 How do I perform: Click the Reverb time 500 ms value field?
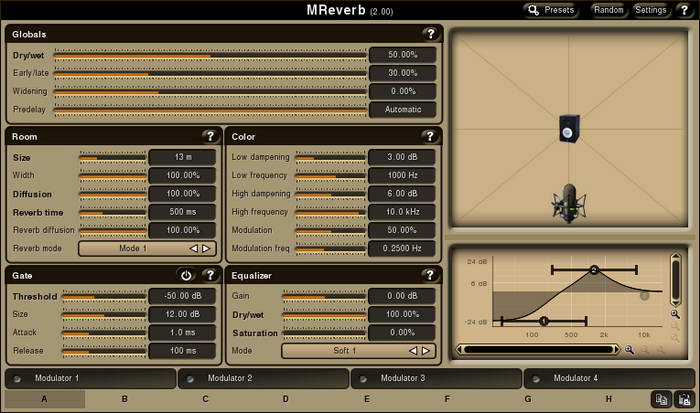tap(183, 212)
